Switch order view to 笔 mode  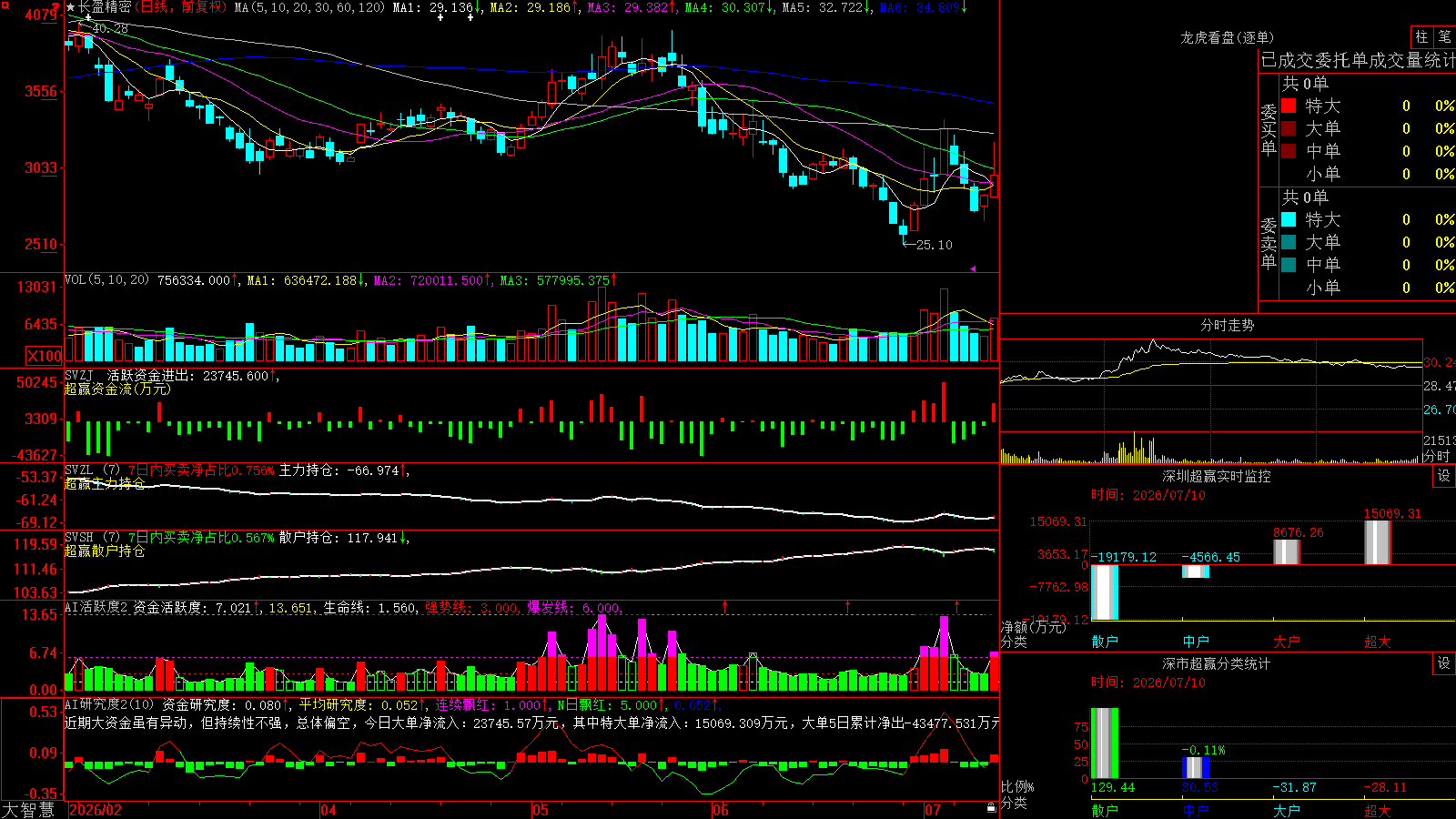pos(1445,36)
